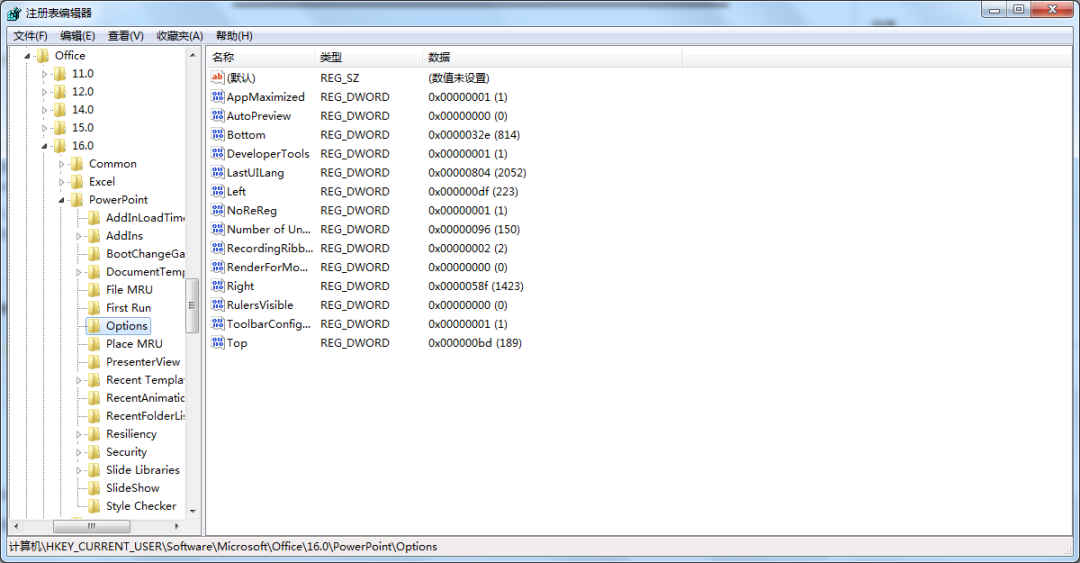1080x563 pixels.
Task: Click the folder icon next to File MRU
Action: click(x=94, y=290)
